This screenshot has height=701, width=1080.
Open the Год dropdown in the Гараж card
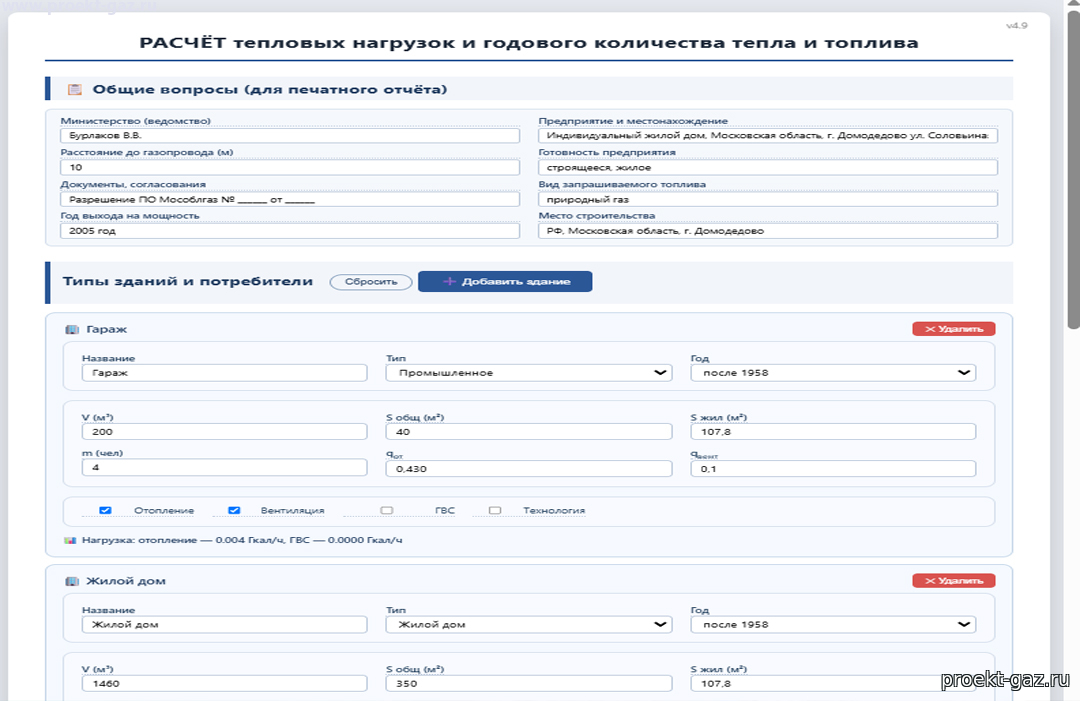tap(833, 373)
